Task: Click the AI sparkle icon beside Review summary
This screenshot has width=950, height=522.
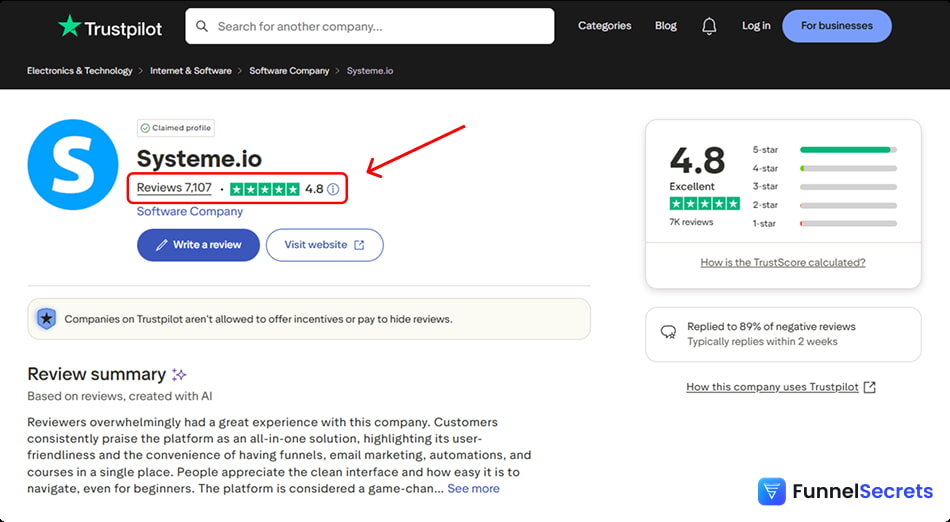Action: click(179, 374)
